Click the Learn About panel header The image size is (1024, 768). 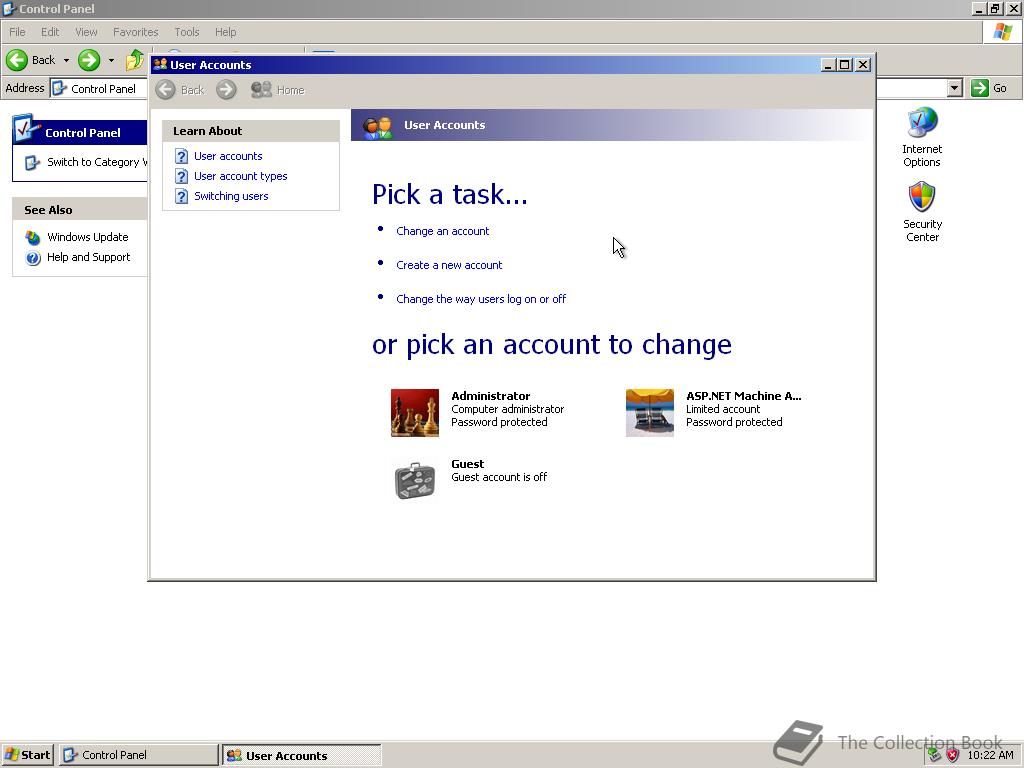tap(251, 131)
